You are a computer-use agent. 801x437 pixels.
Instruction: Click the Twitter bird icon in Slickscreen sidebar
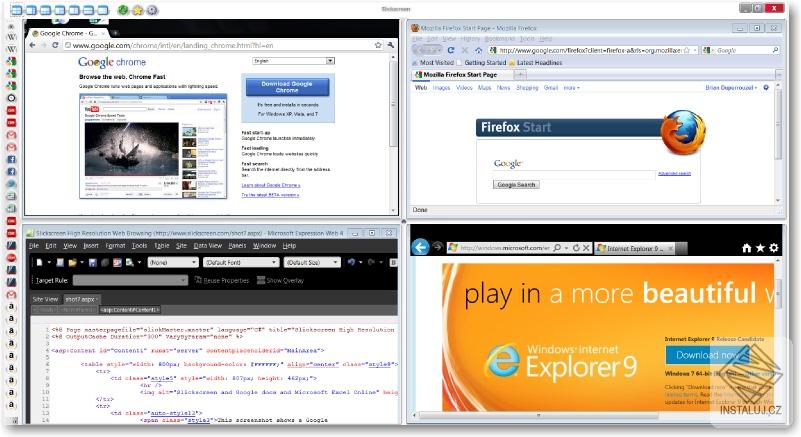11,184
